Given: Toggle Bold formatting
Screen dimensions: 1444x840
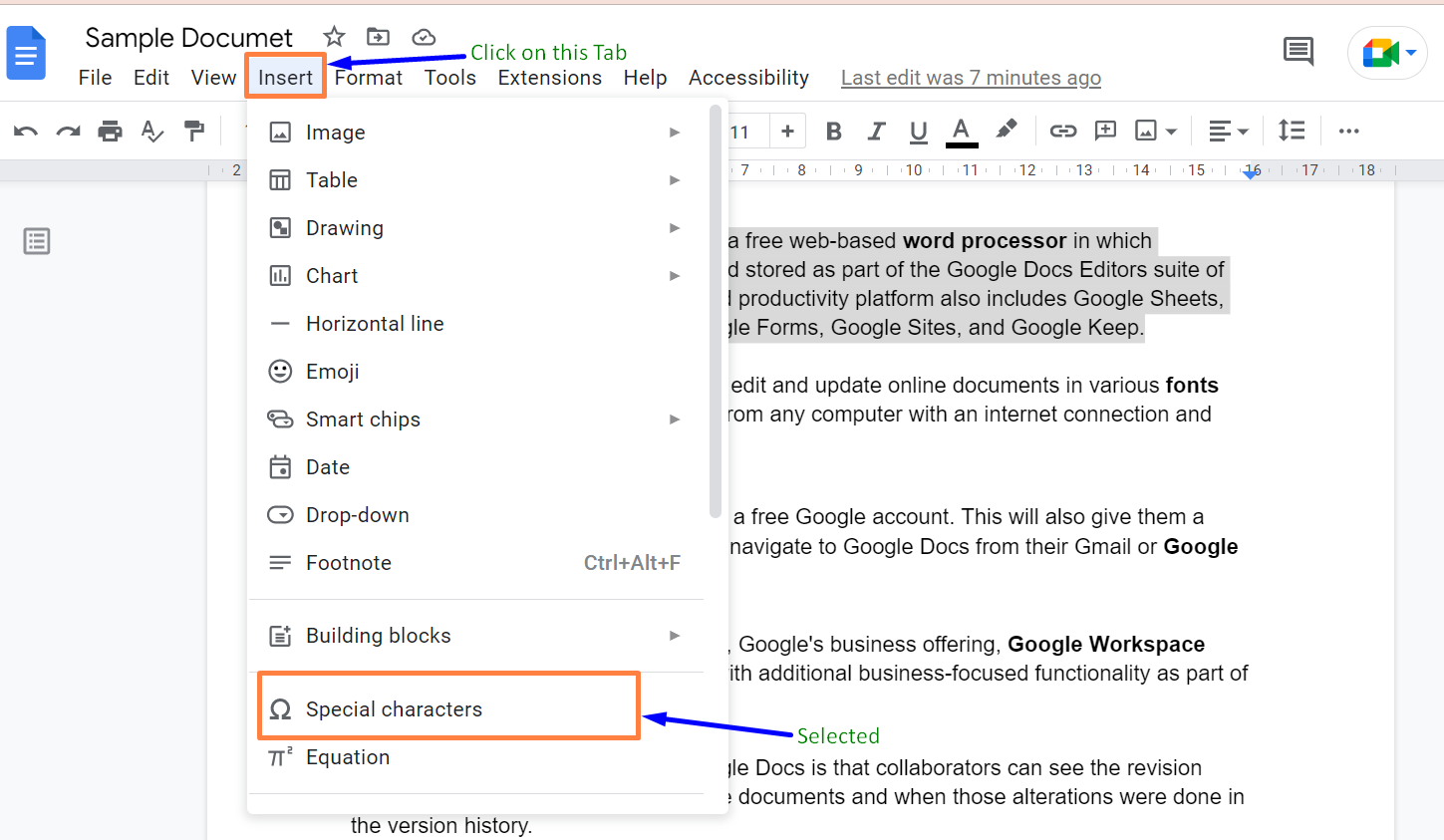Looking at the screenshot, I should click(x=834, y=131).
